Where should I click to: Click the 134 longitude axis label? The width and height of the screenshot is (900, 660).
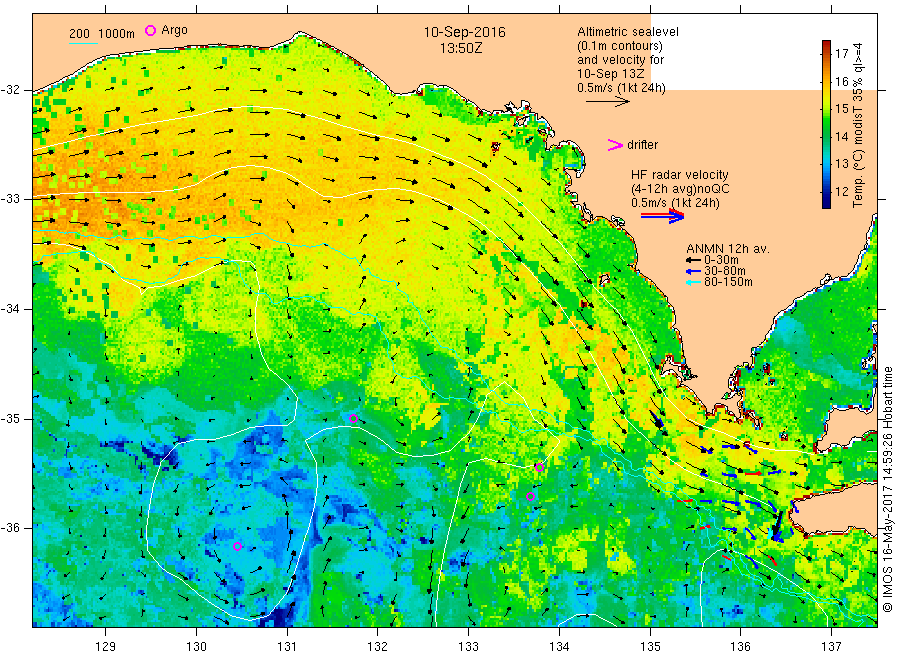[559, 647]
